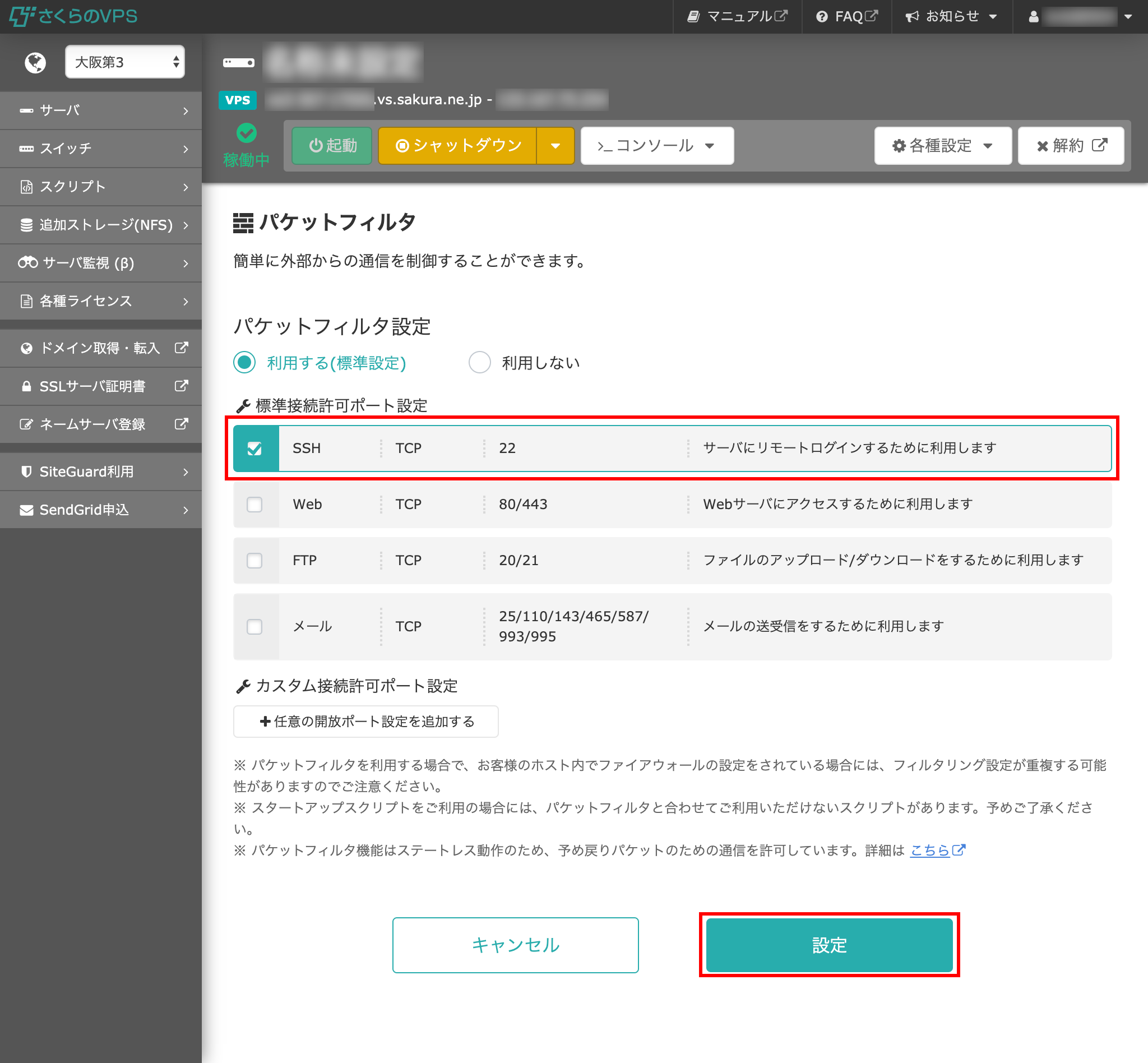Click the envelope SendGrid icon
Viewport: 1148px width, 1063px height.
tap(26, 510)
